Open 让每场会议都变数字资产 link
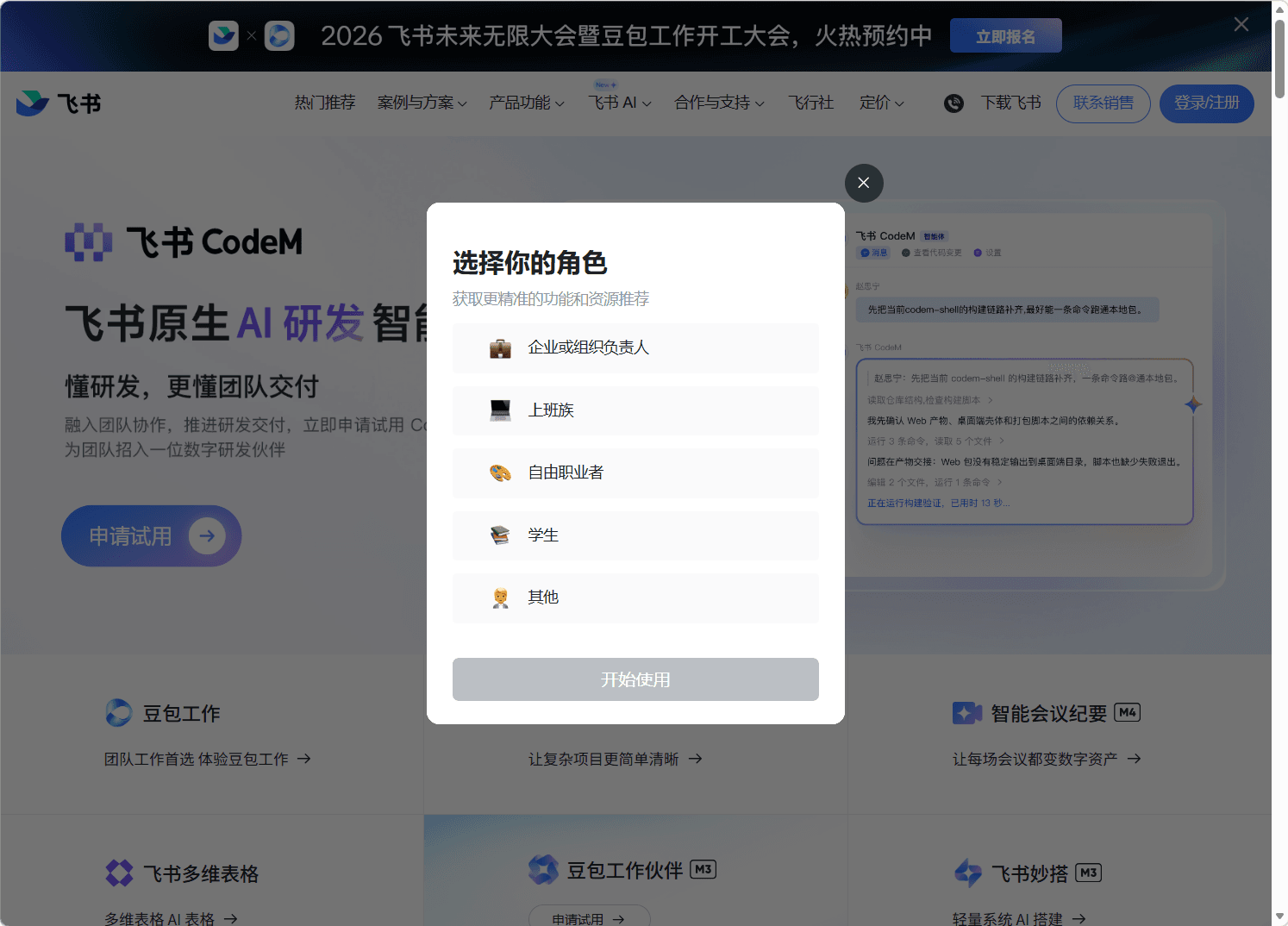This screenshot has height=926, width=1288. 1047,759
